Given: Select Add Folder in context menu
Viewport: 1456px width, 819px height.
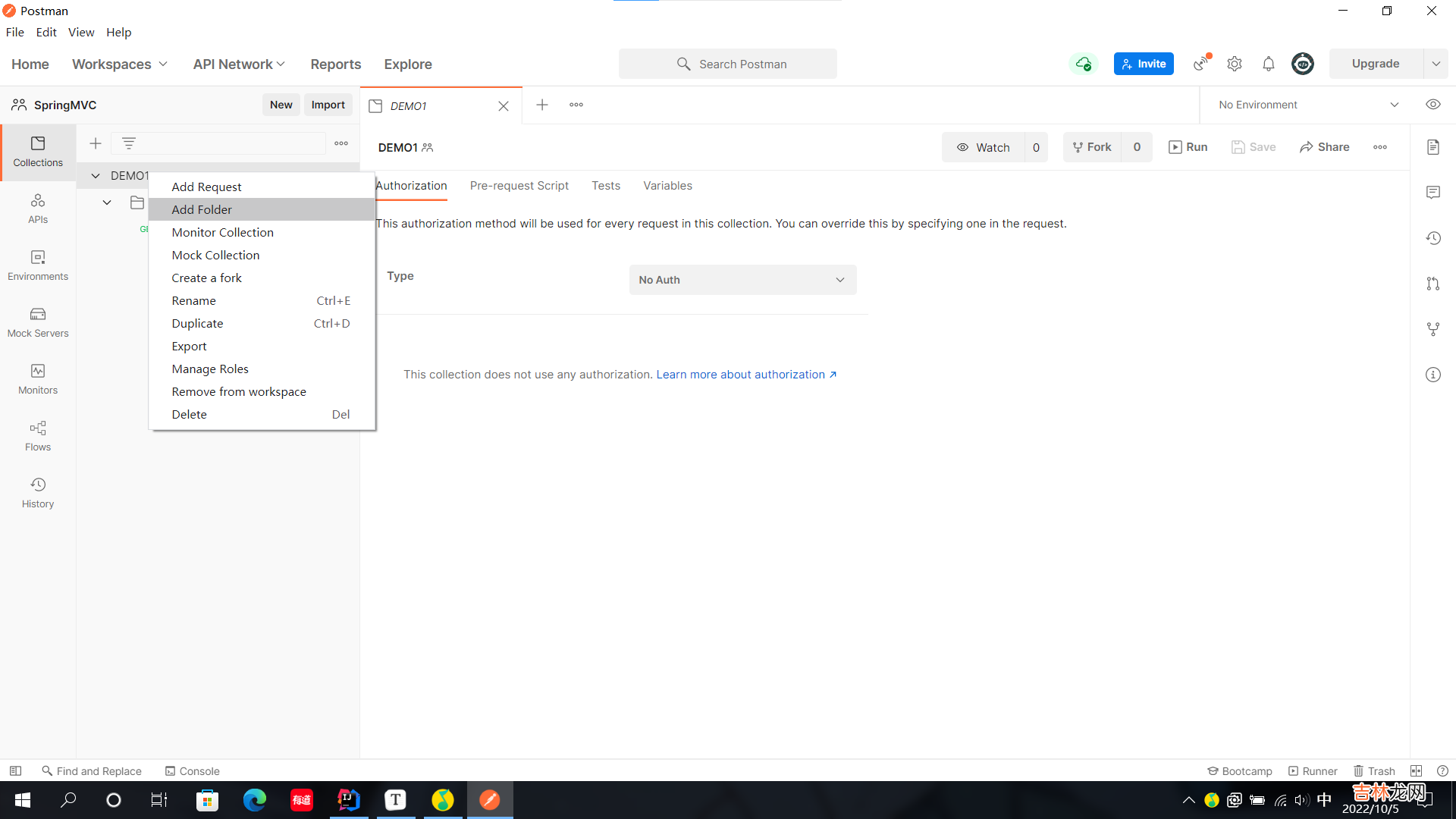Looking at the screenshot, I should [x=202, y=209].
